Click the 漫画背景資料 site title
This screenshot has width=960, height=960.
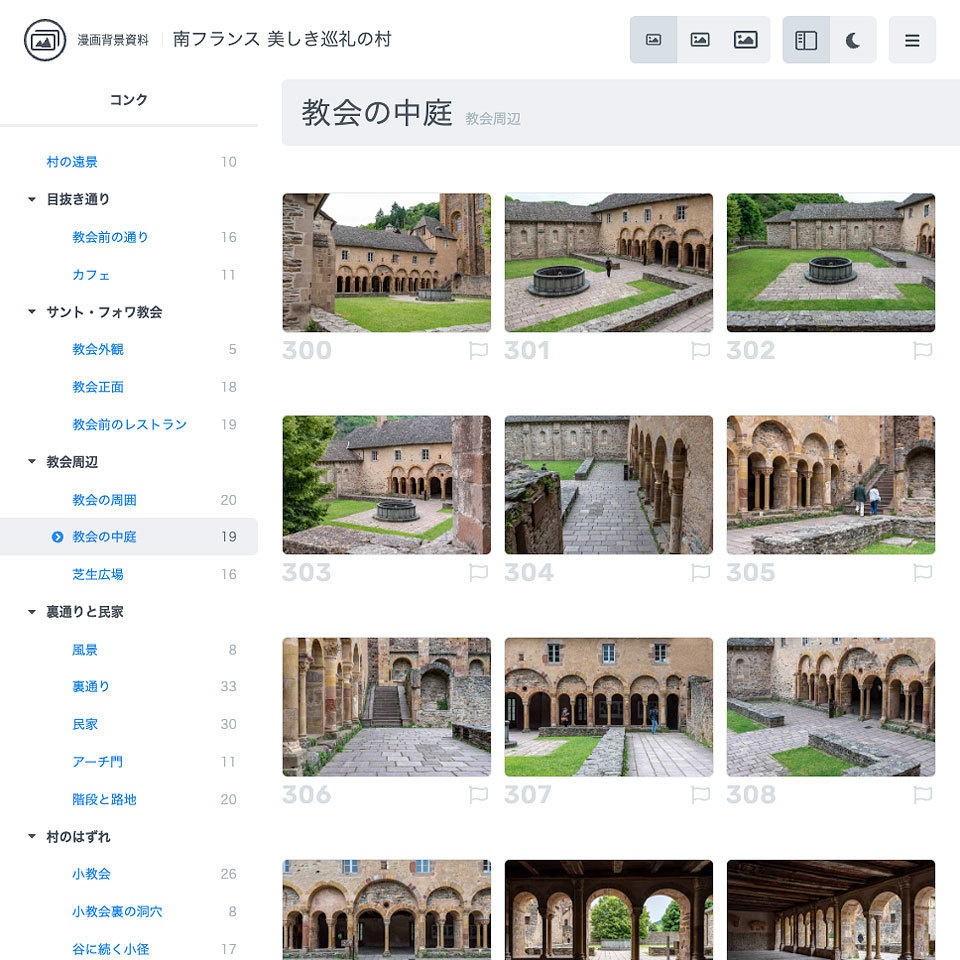(113, 40)
